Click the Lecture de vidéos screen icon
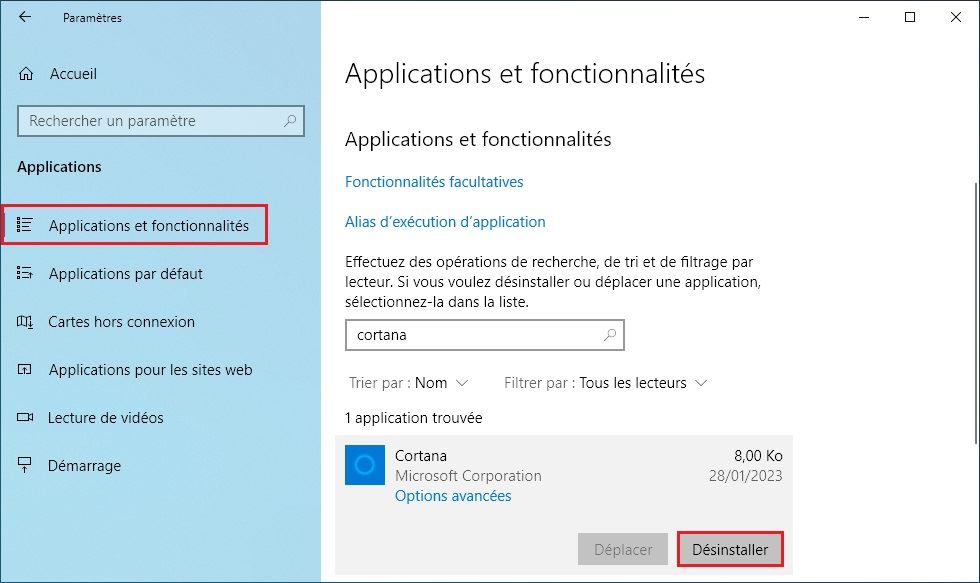The image size is (980, 583). (24, 417)
